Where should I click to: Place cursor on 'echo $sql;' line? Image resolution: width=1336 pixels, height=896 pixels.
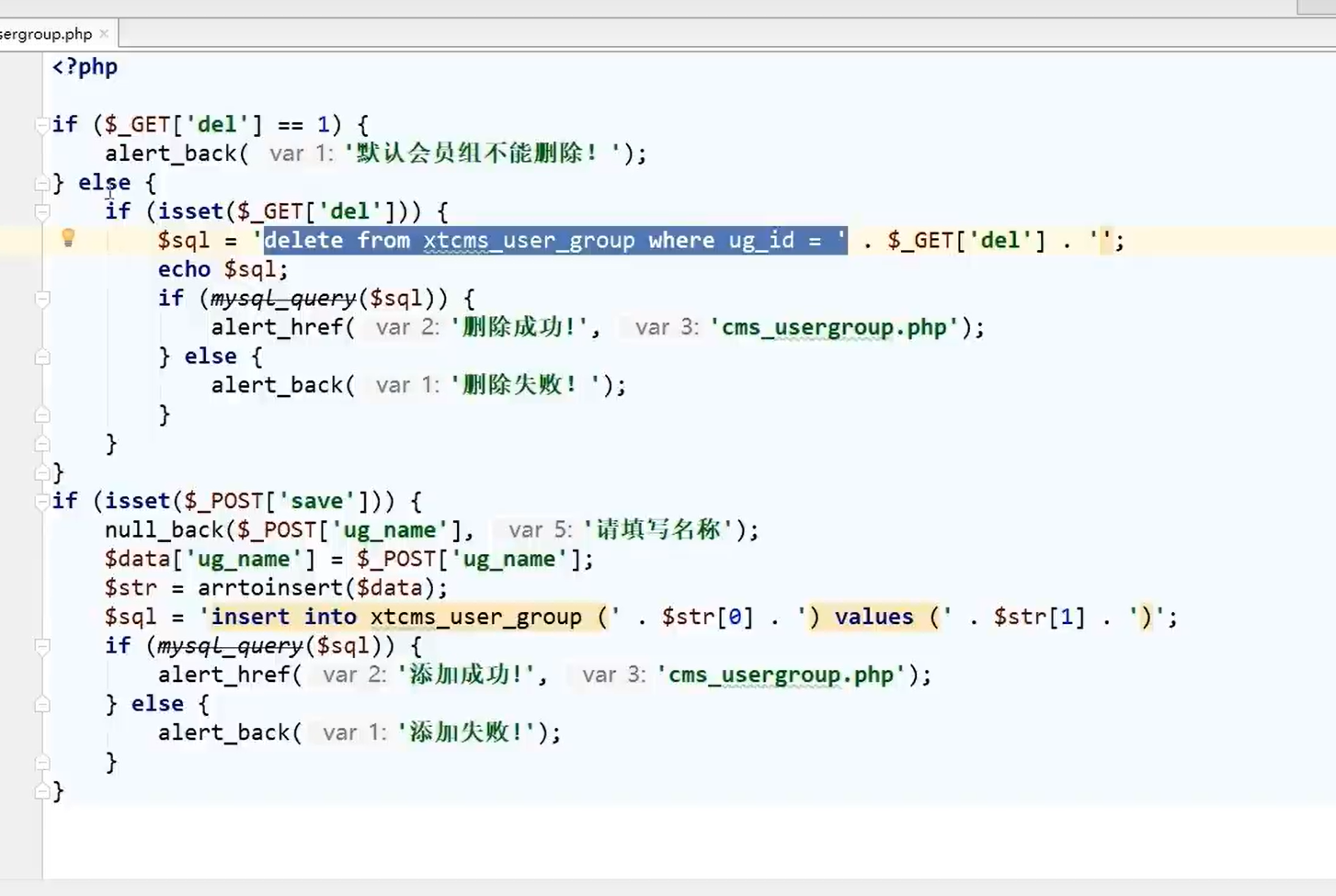pyautogui.click(x=223, y=269)
